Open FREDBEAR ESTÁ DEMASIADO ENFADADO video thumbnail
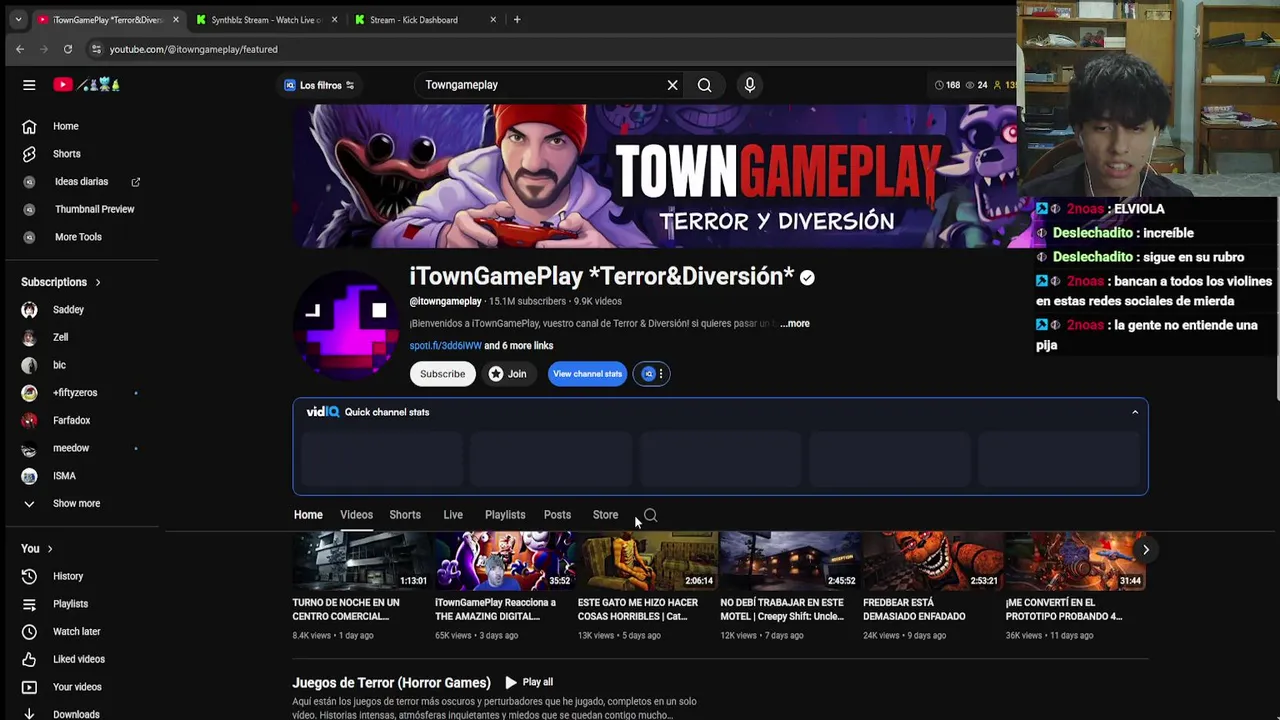This screenshot has width=1280, height=720. tap(932, 562)
